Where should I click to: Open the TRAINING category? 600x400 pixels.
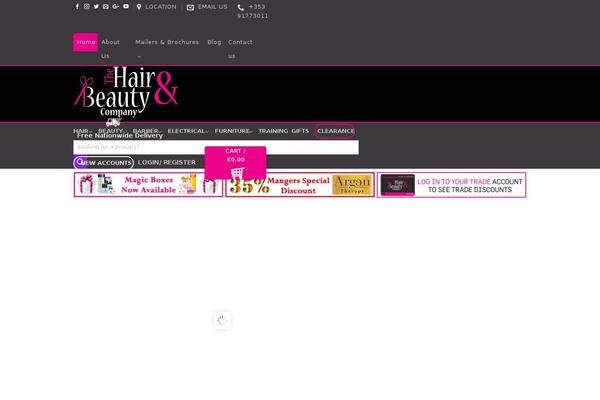273,131
